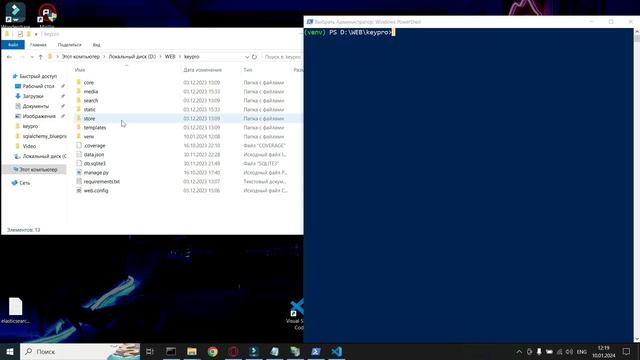
Task: Open the Поделиться ribbon tab
Action: pyautogui.click(x=70, y=44)
